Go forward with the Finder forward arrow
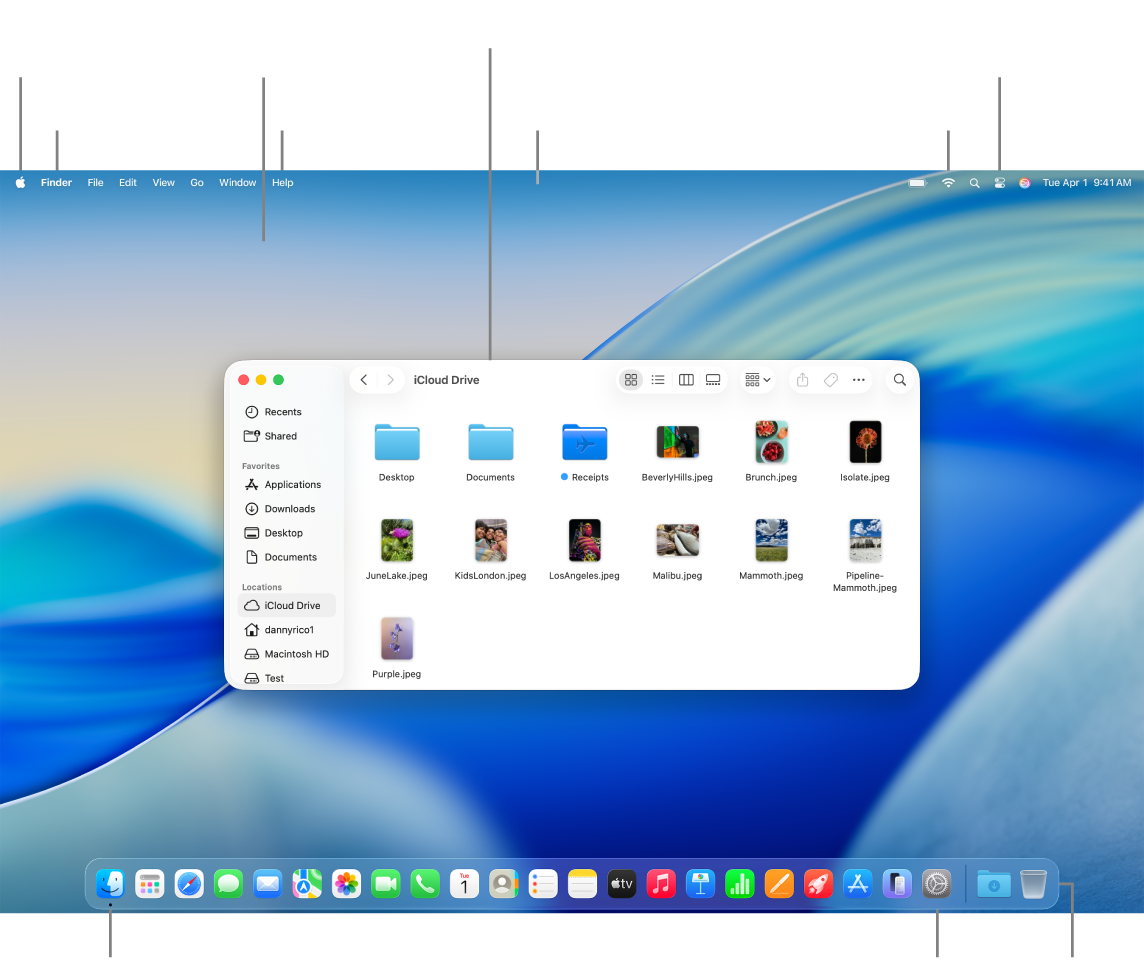Image resolution: width=1144 pixels, height=979 pixels. pos(390,380)
